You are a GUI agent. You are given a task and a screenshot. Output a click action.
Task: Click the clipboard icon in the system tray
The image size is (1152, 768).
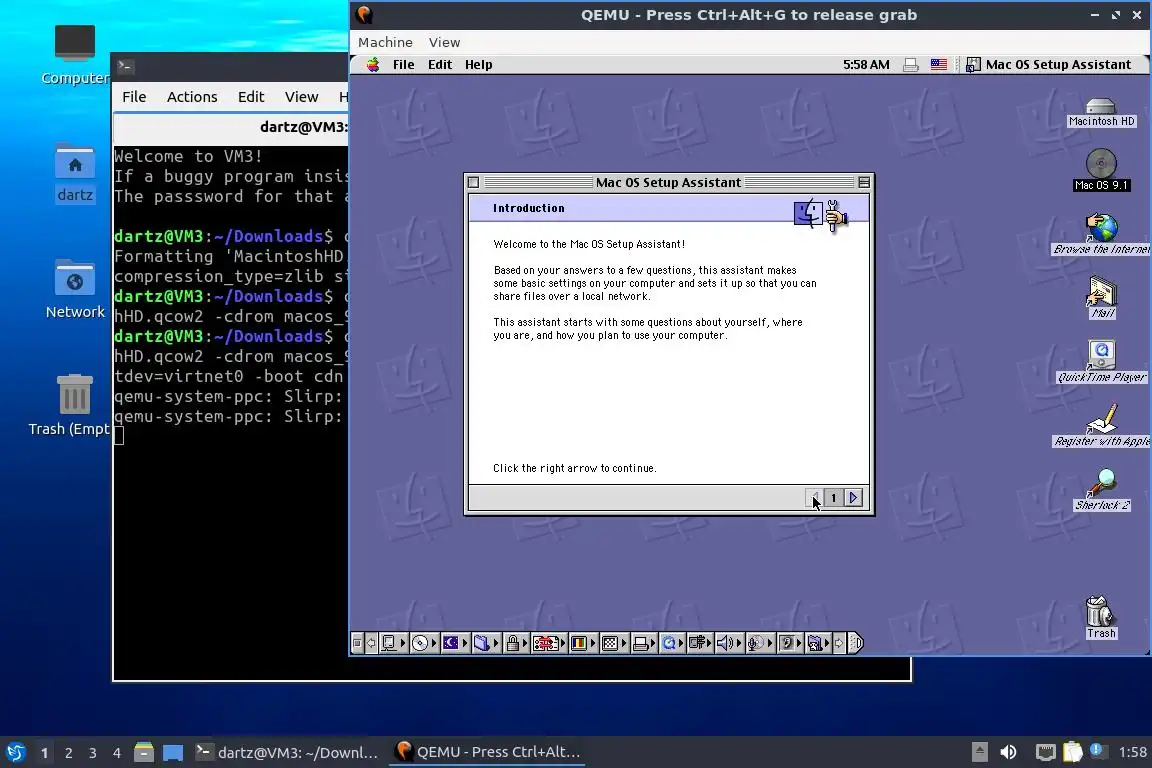(1073, 752)
